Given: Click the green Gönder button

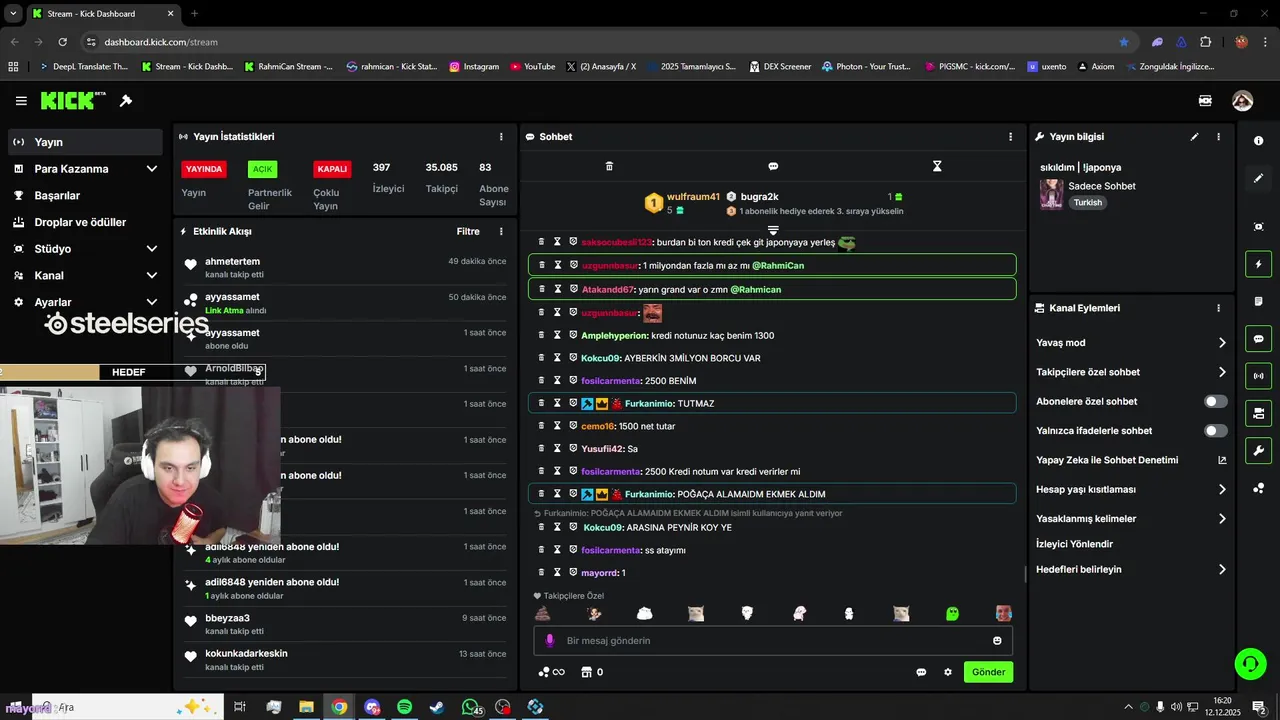Looking at the screenshot, I should (x=988, y=672).
